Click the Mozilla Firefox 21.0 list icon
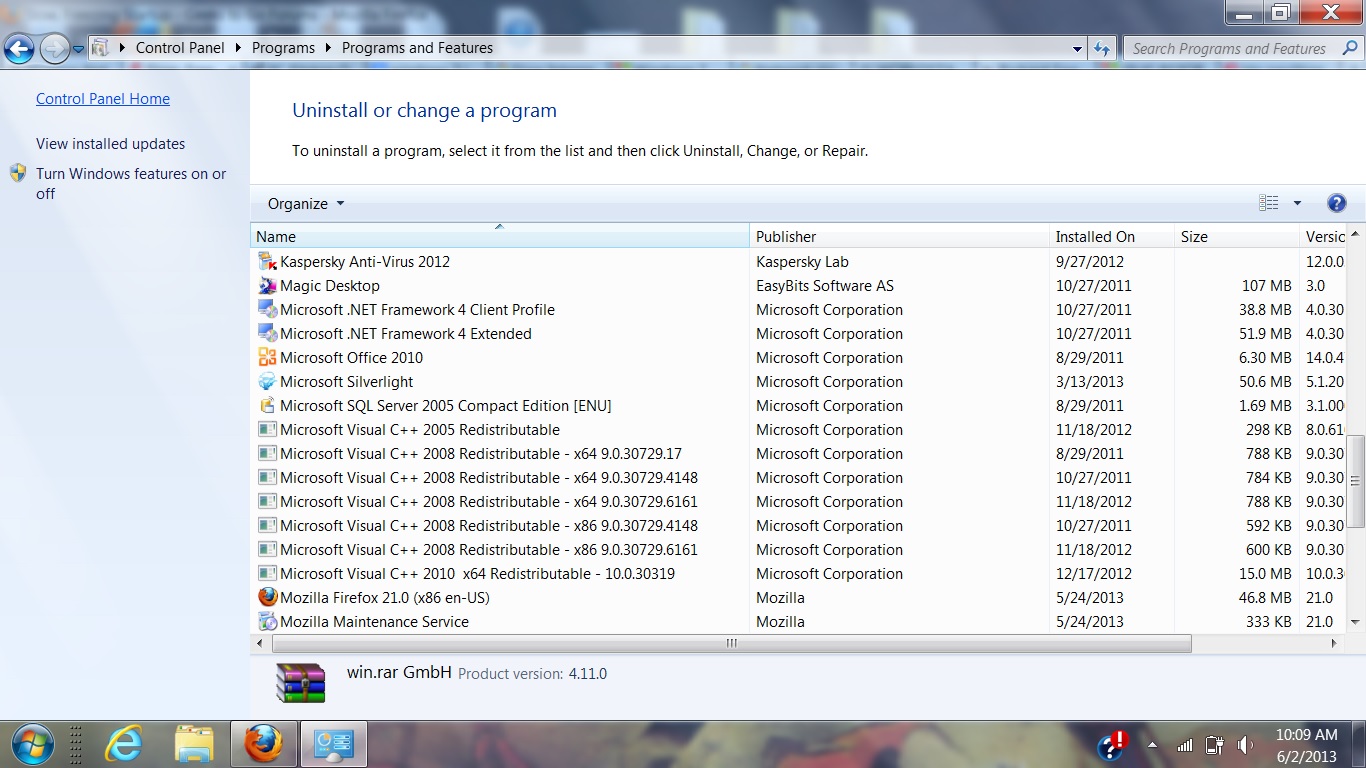 (267, 597)
